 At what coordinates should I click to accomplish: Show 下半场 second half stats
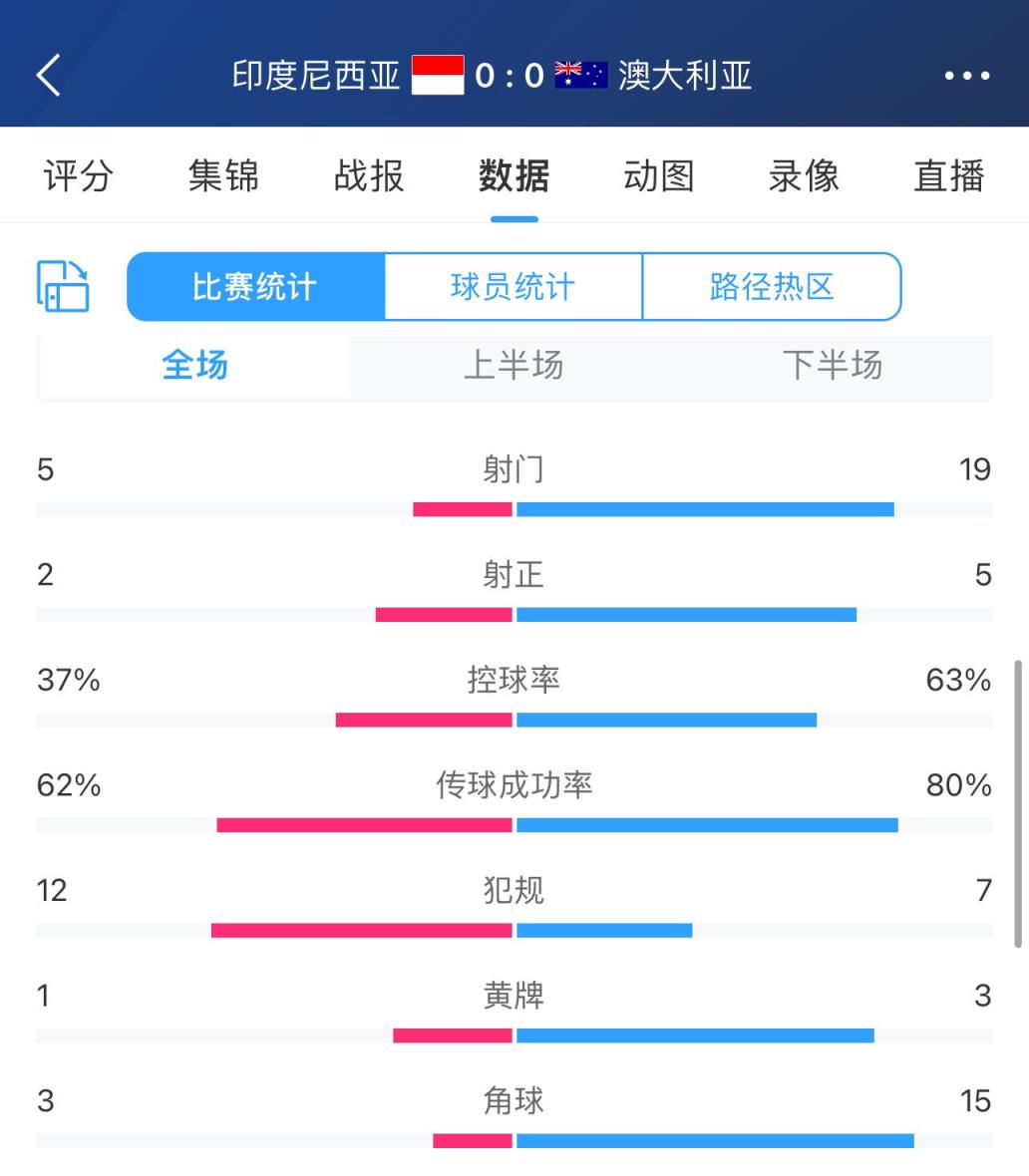[x=833, y=366]
